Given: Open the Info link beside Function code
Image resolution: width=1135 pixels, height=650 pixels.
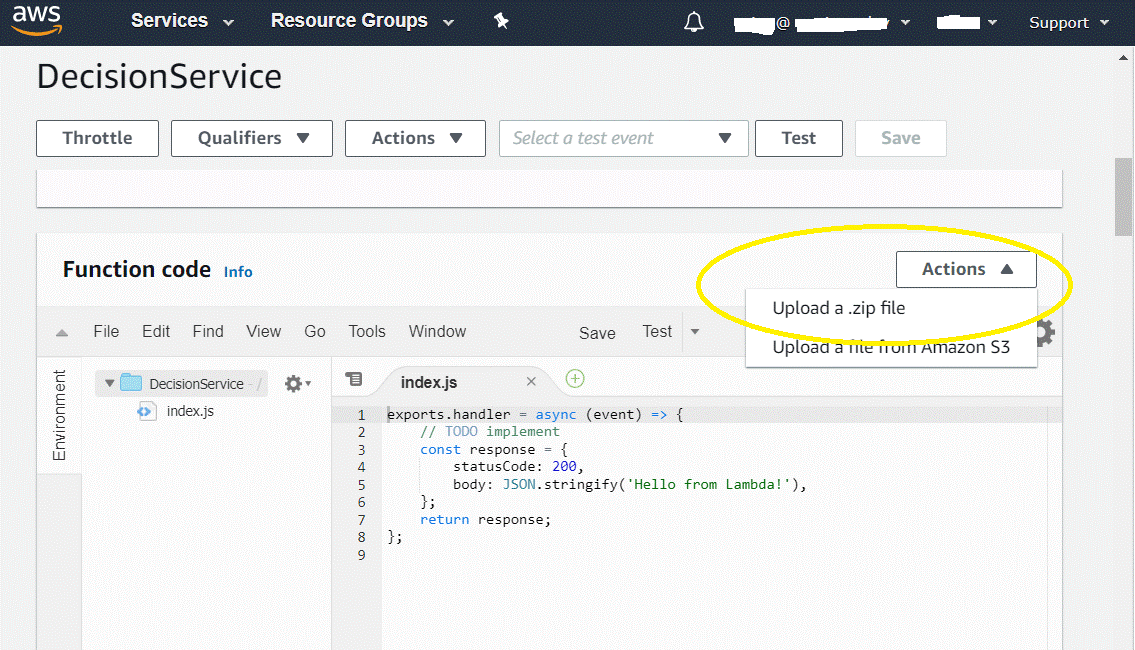Looking at the screenshot, I should 238,271.
